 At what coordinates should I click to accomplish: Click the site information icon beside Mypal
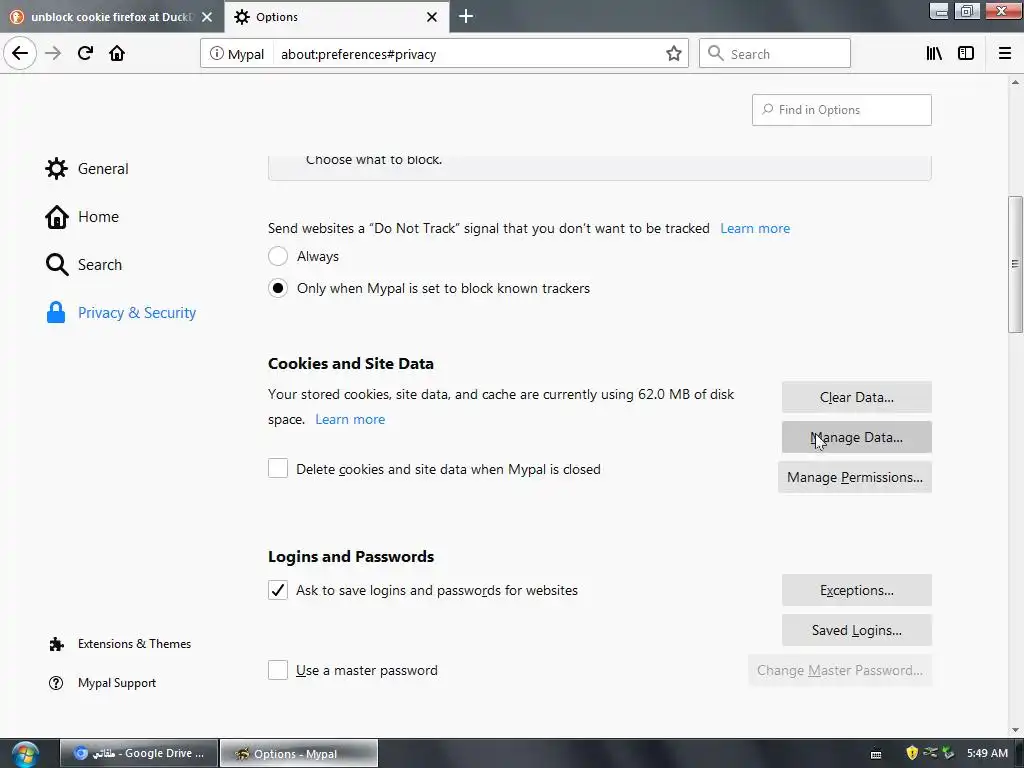coord(216,54)
